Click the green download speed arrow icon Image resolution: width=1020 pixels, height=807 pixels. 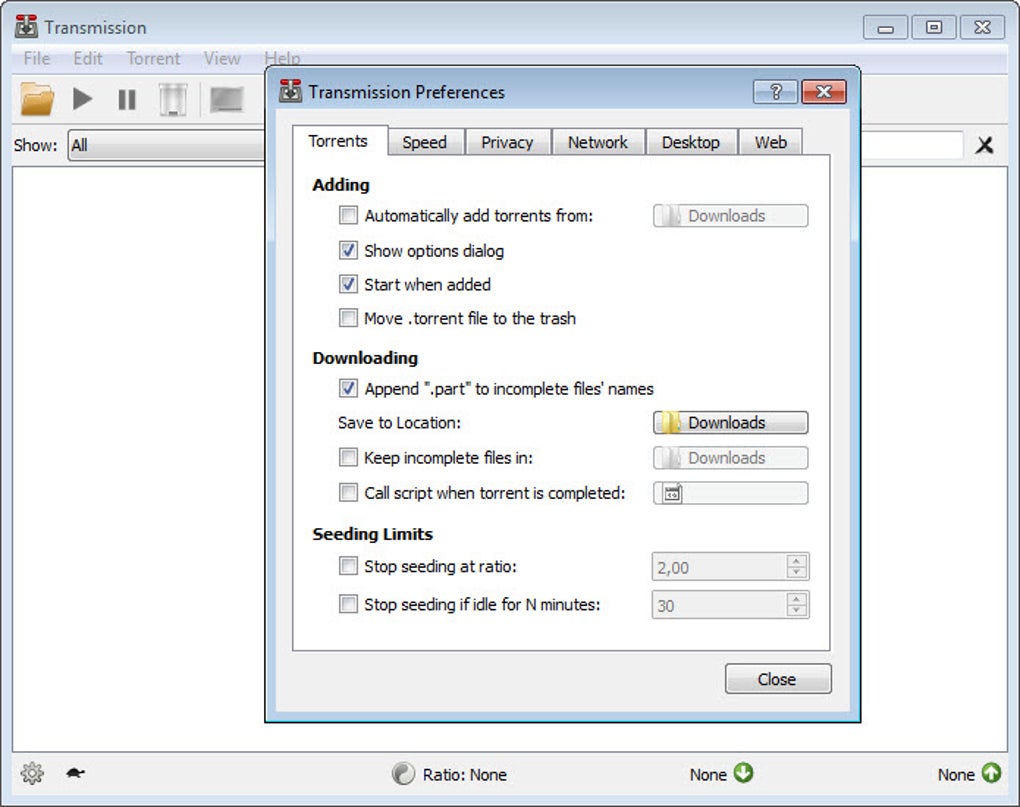point(743,773)
